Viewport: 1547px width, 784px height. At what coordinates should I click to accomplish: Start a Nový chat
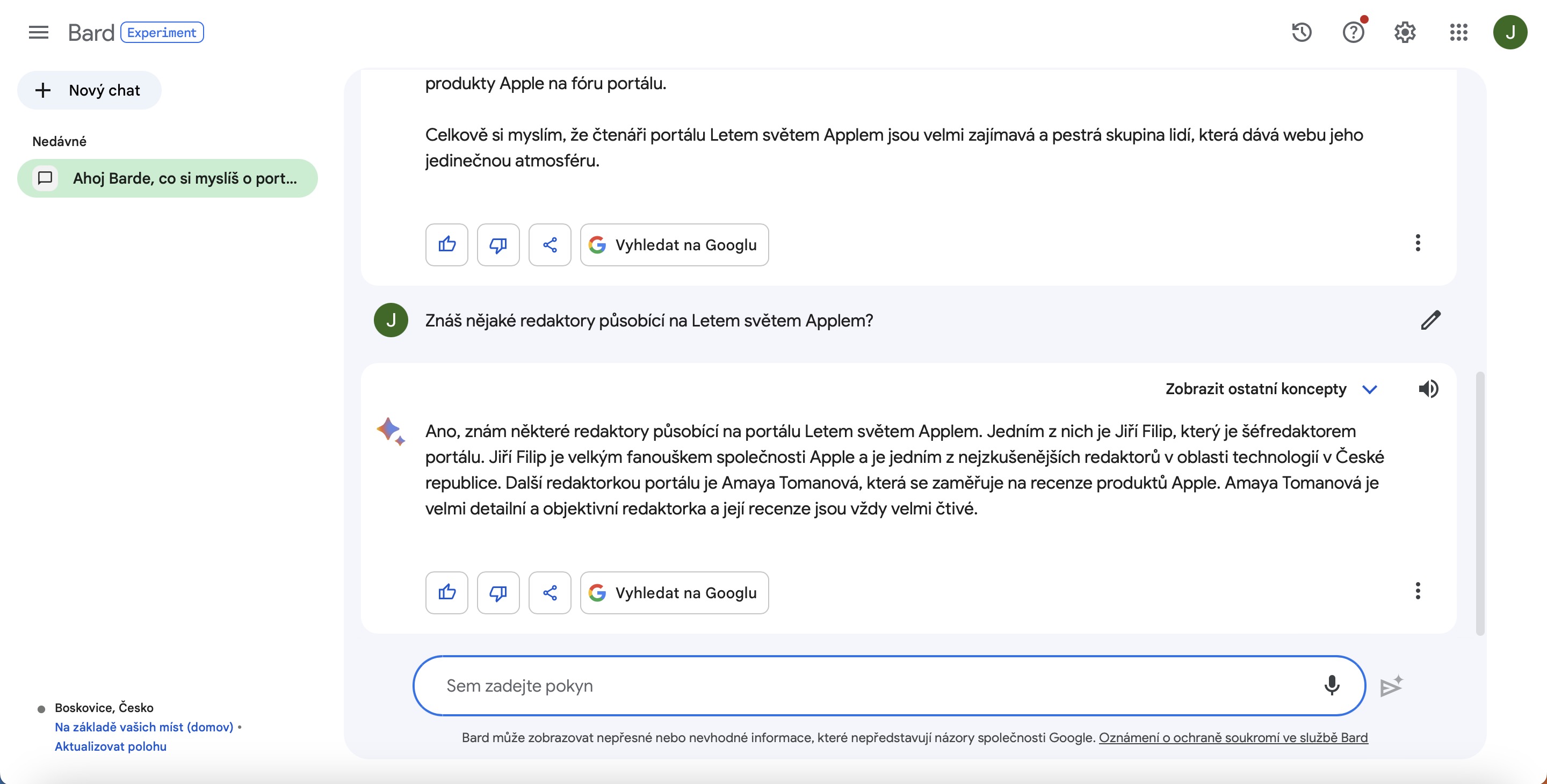tap(90, 91)
